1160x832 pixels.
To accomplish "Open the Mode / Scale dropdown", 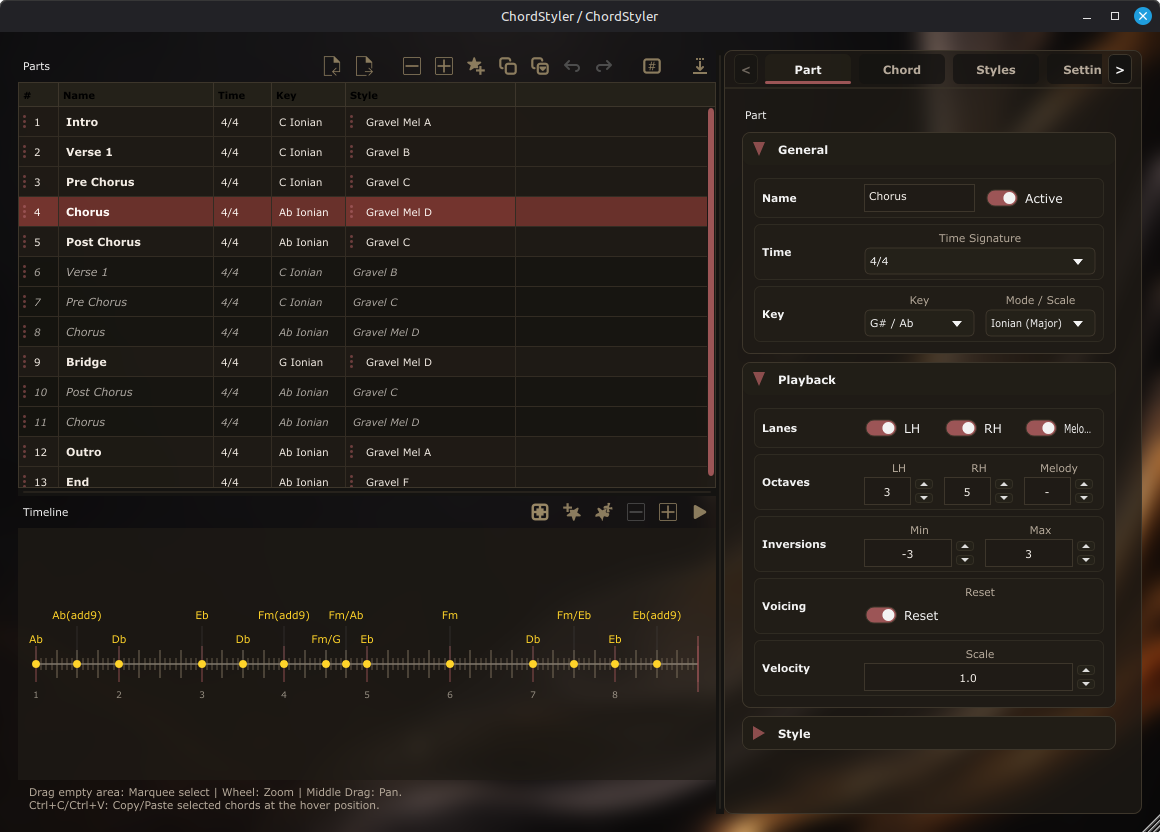I will coord(1039,323).
